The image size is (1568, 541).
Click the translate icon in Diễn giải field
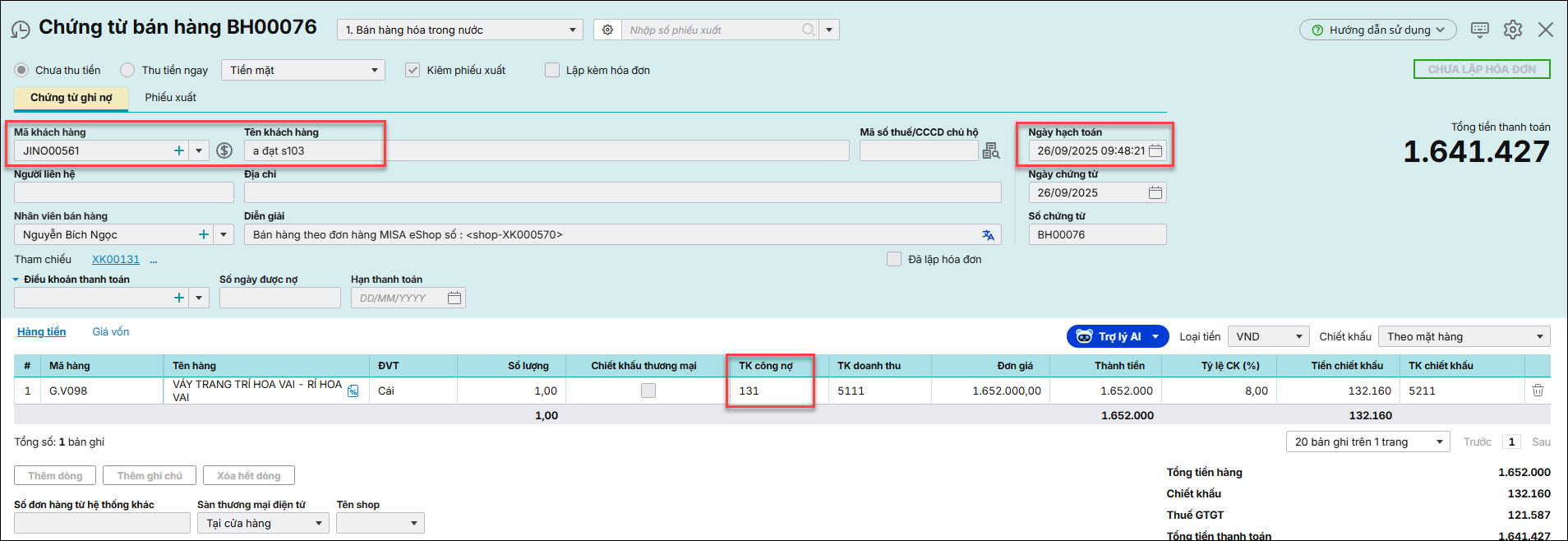click(988, 235)
